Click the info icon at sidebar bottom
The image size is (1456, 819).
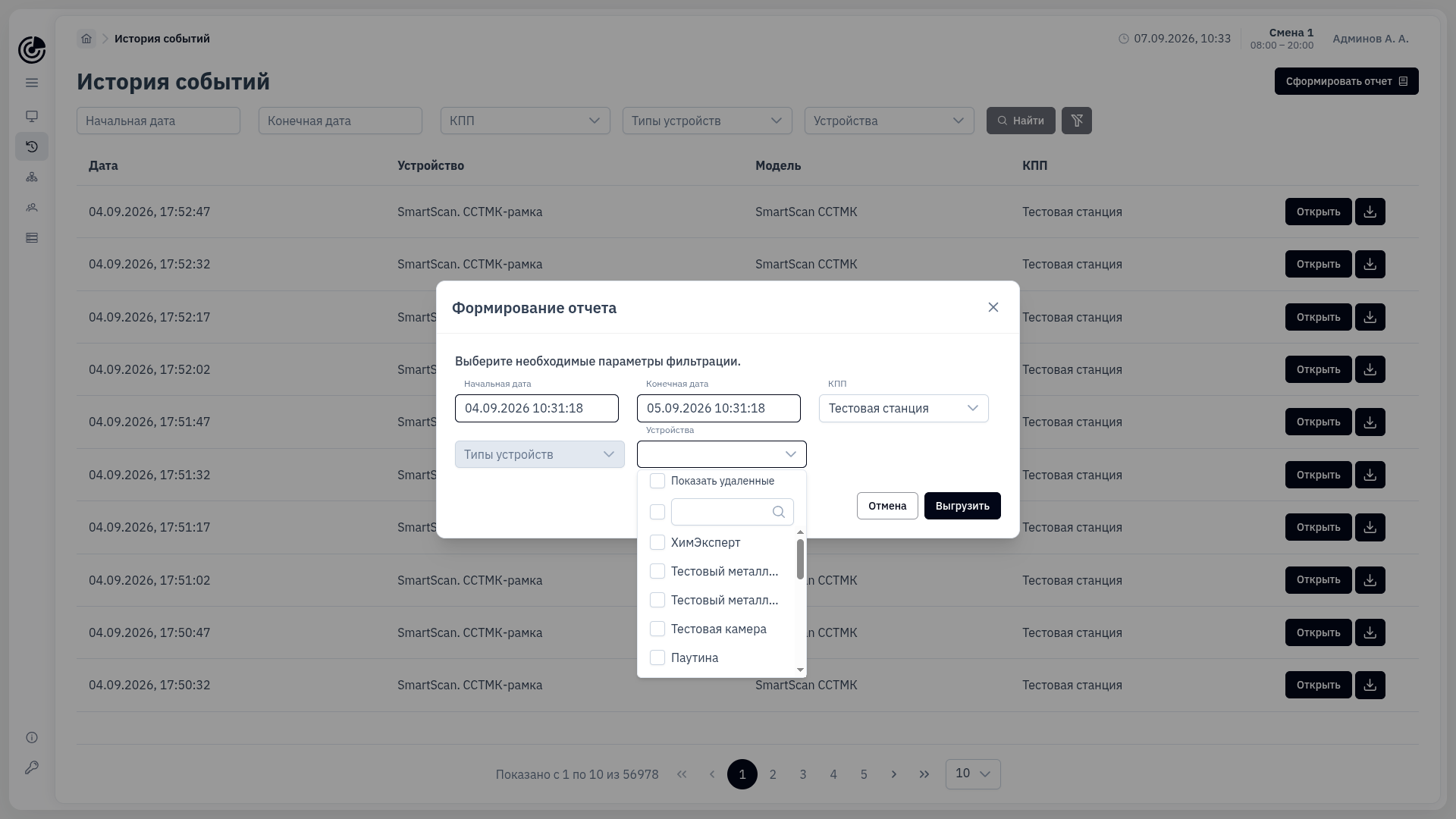pyautogui.click(x=32, y=738)
